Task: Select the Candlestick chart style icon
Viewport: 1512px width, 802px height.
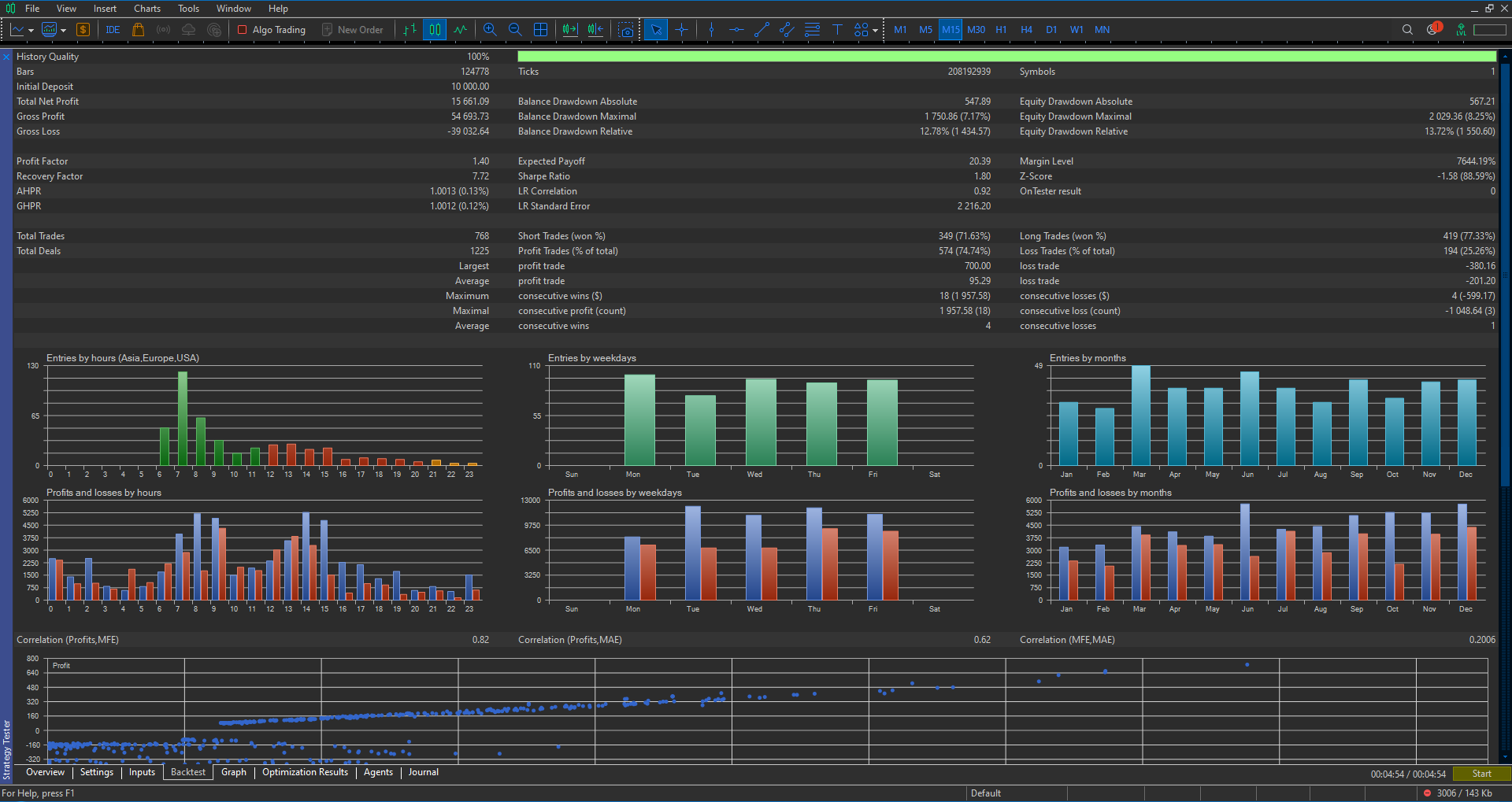Action: pos(435,29)
